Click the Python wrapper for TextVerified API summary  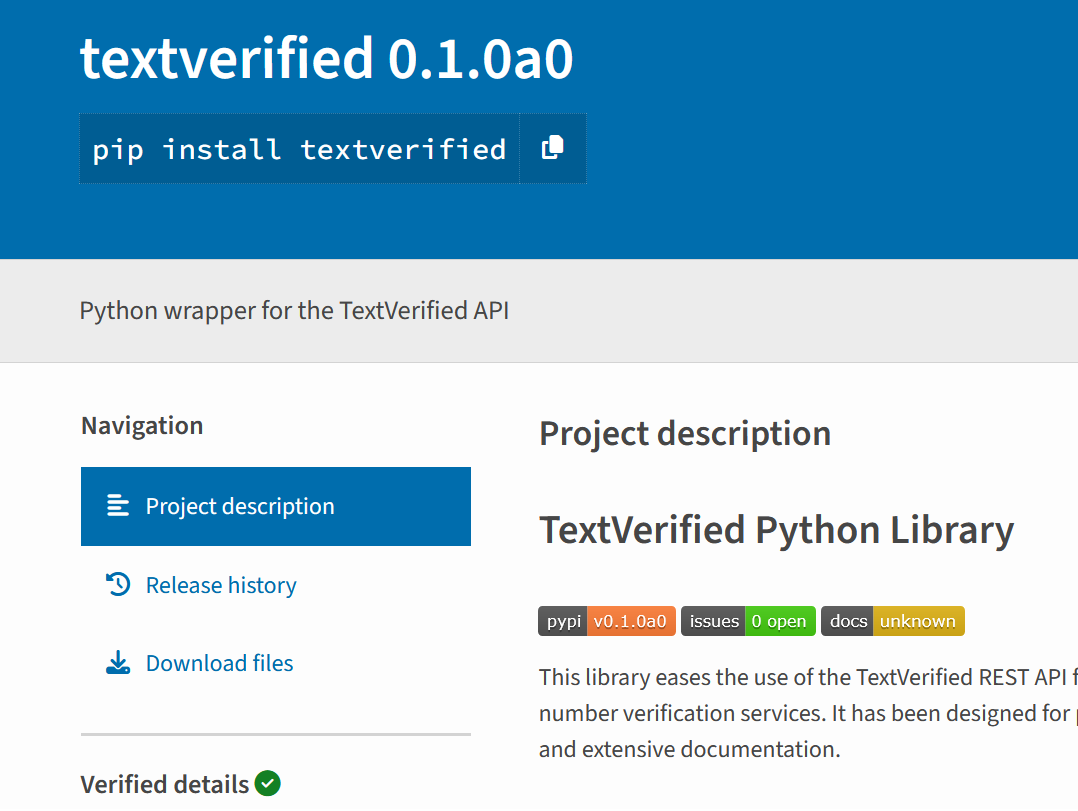pos(294,311)
